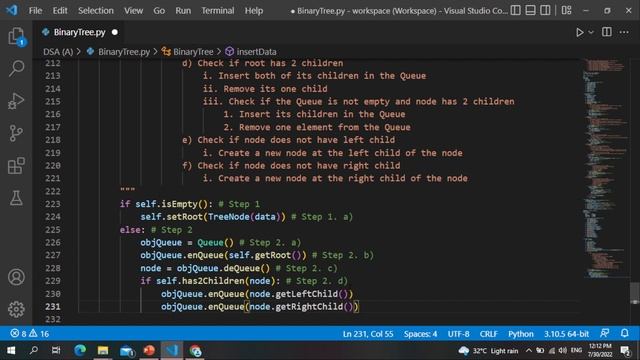Change encoding via UTF-8
Image resolution: width=640 pixels, height=360 pixels.
[x=458, y=334]
